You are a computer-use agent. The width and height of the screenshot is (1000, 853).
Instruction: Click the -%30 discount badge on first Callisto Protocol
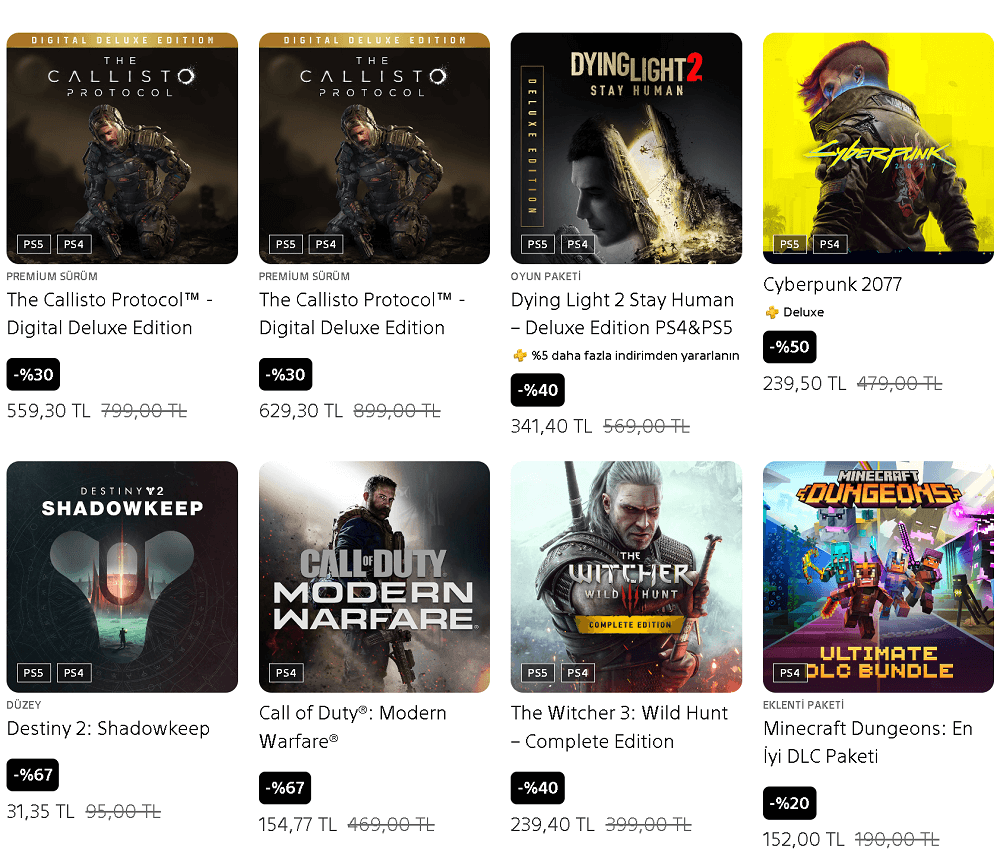pos(32,374)
